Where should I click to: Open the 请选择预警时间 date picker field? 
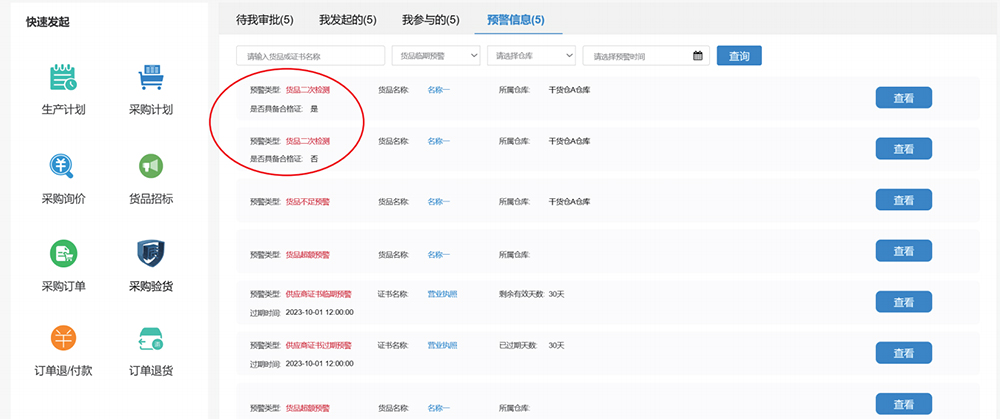pyautogui.click(x=644, y=55)
